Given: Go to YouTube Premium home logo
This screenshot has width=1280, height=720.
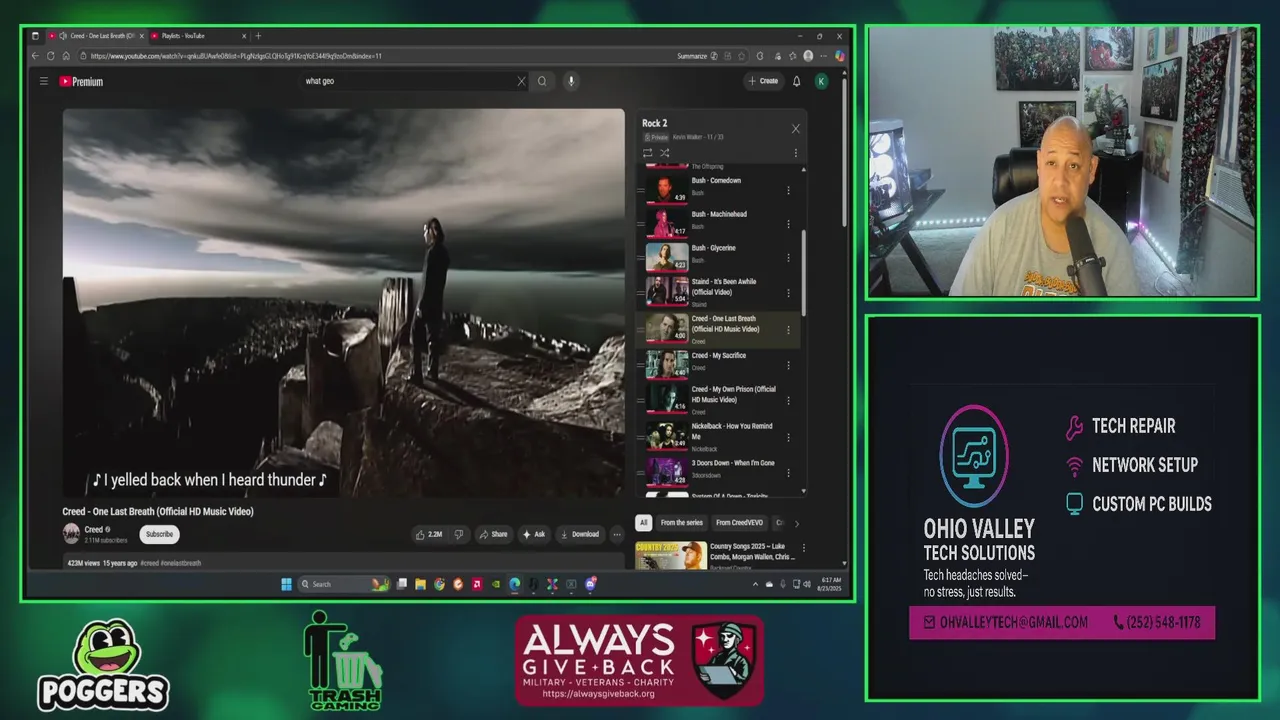Looking at the screenshot, I should point(82,81).
